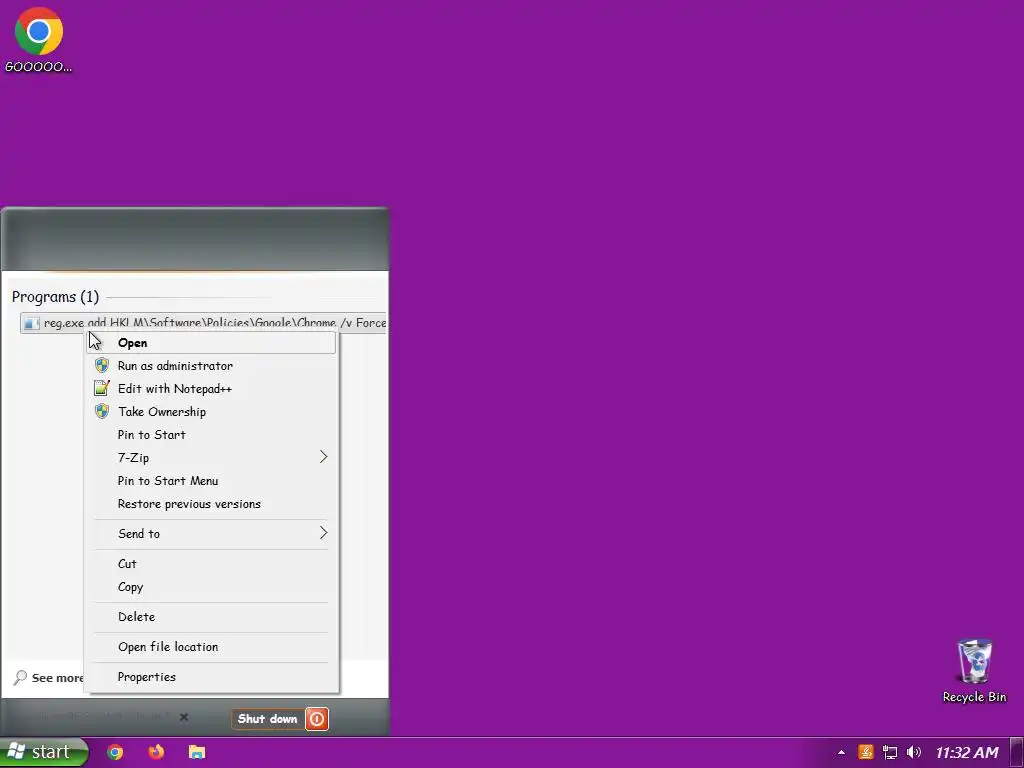Select Pin to Start Menu
The width and height of the screenshot is (1024, 768).
click(211, 481)
